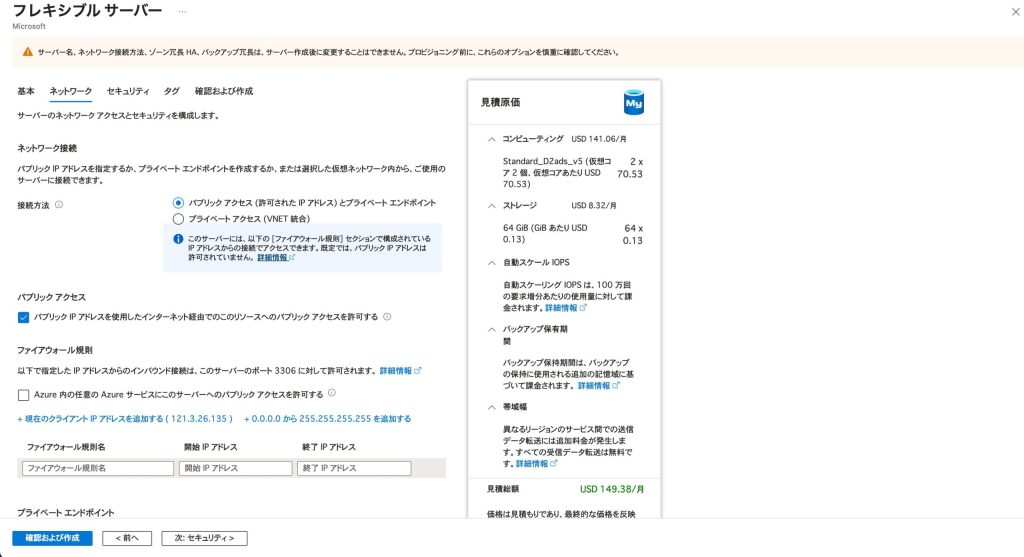Screen dimensions: 1024x557
Task: Click info icon beside public access checkbox
Action: tap(387, 317)
